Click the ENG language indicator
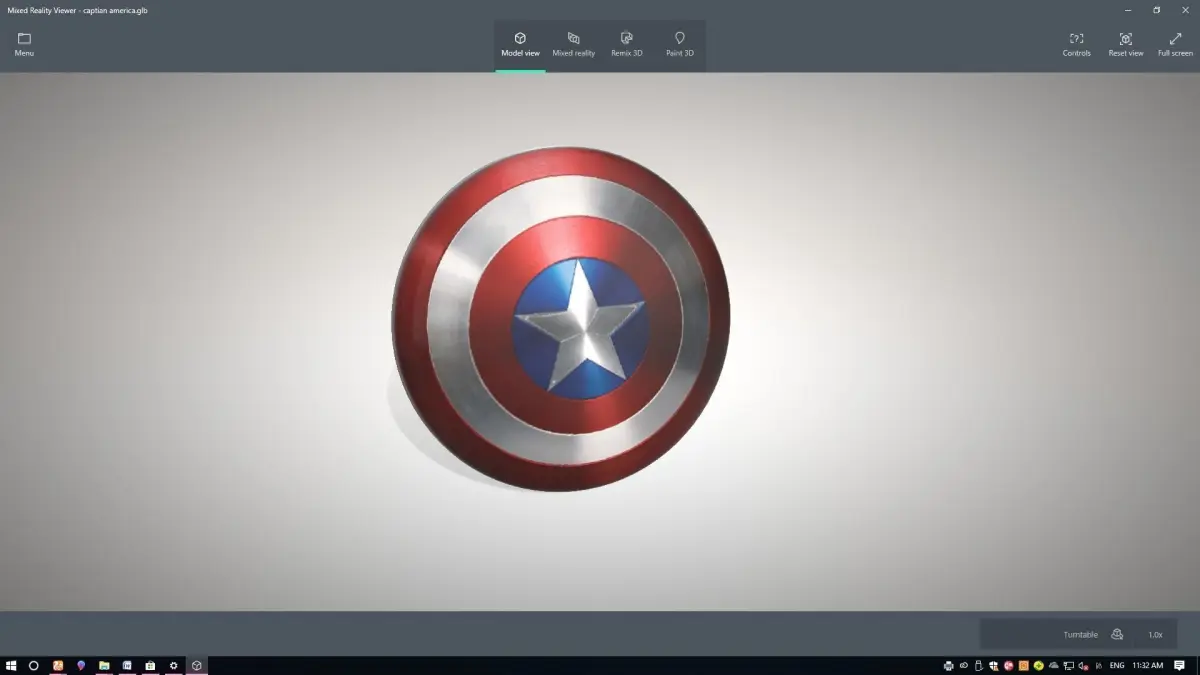Viewport: 1200px width, 675px height. point(1117,665)
